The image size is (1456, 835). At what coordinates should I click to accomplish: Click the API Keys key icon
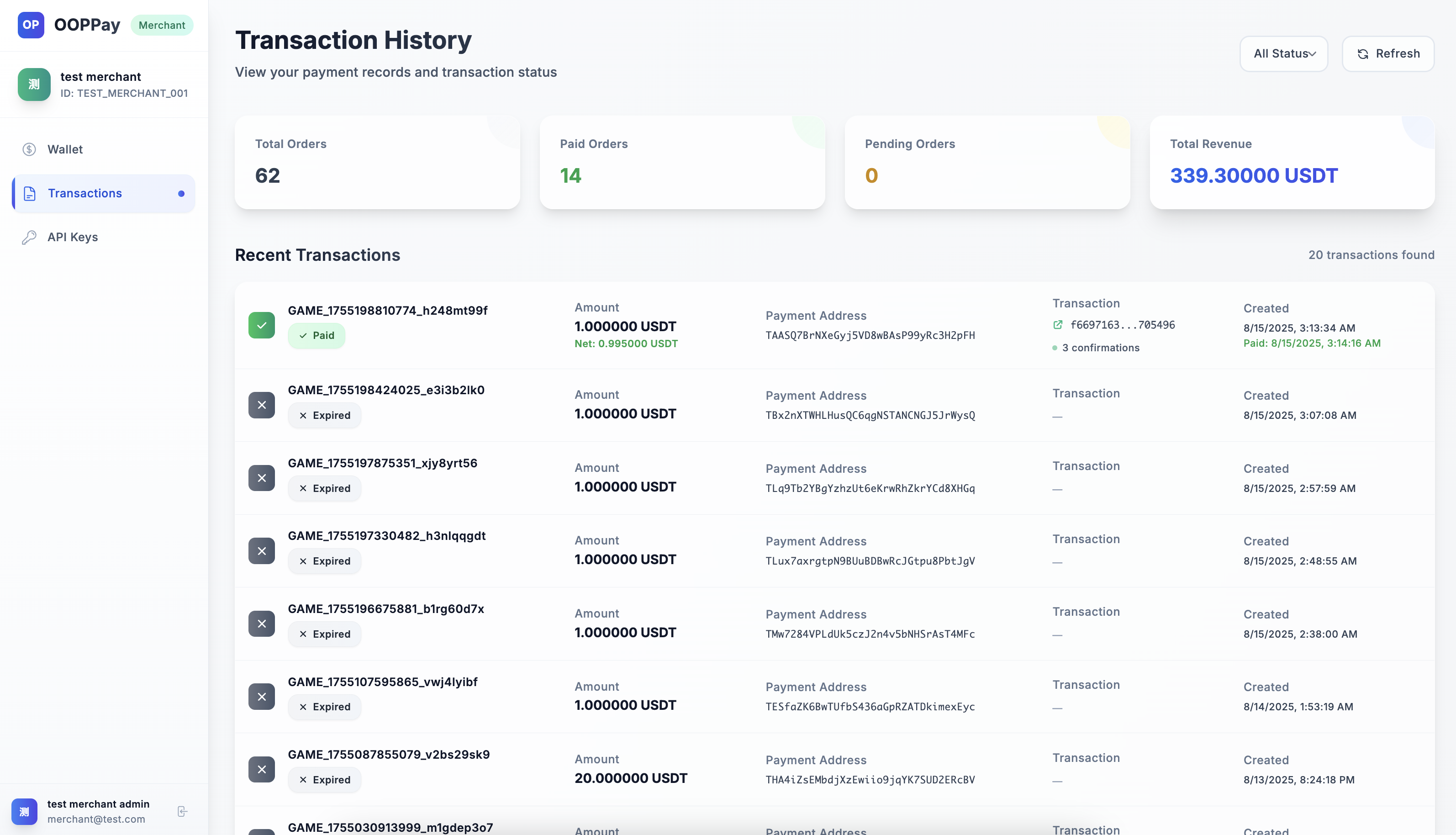pyautogui.click(x=29, y=238)
